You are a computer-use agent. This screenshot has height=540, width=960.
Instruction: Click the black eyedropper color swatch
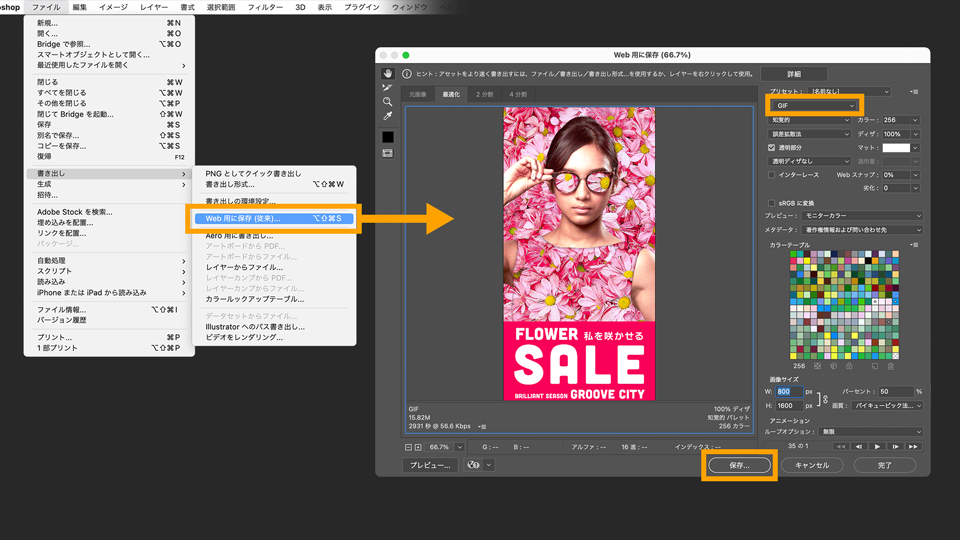pyautogui.click(x=388, y=137)
